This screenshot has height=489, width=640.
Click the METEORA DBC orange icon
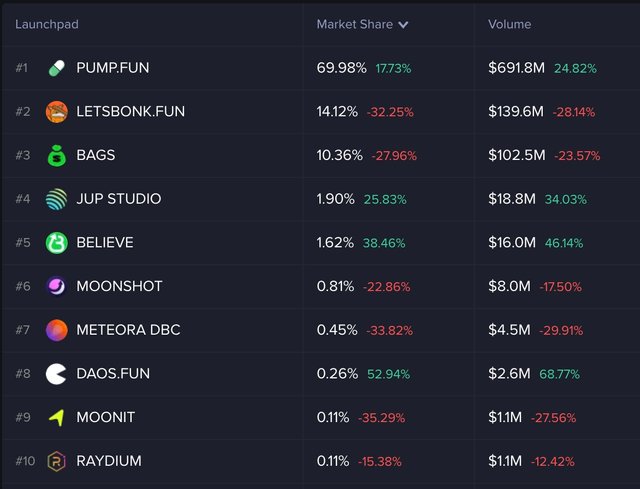point(57,329)
